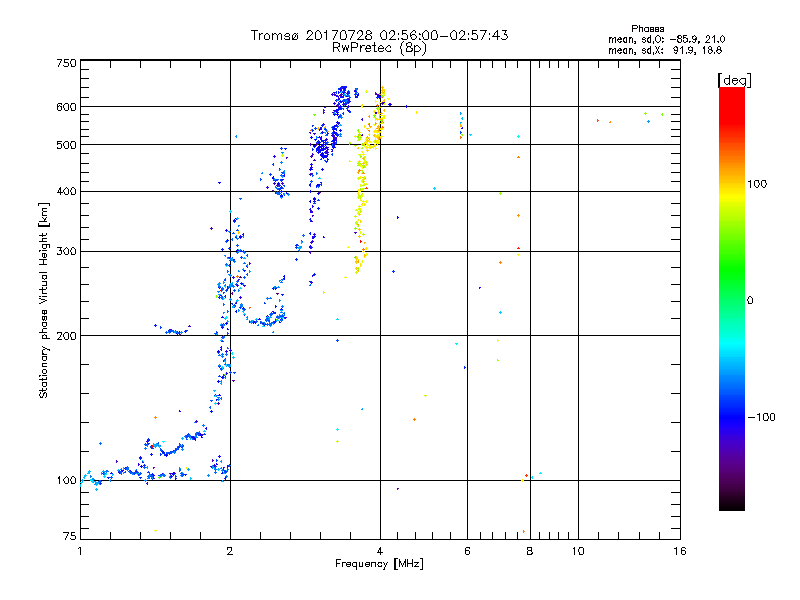The image size is (800, 600).
Task: Click the '300' height tick label
Action: [x=66, y=252]
